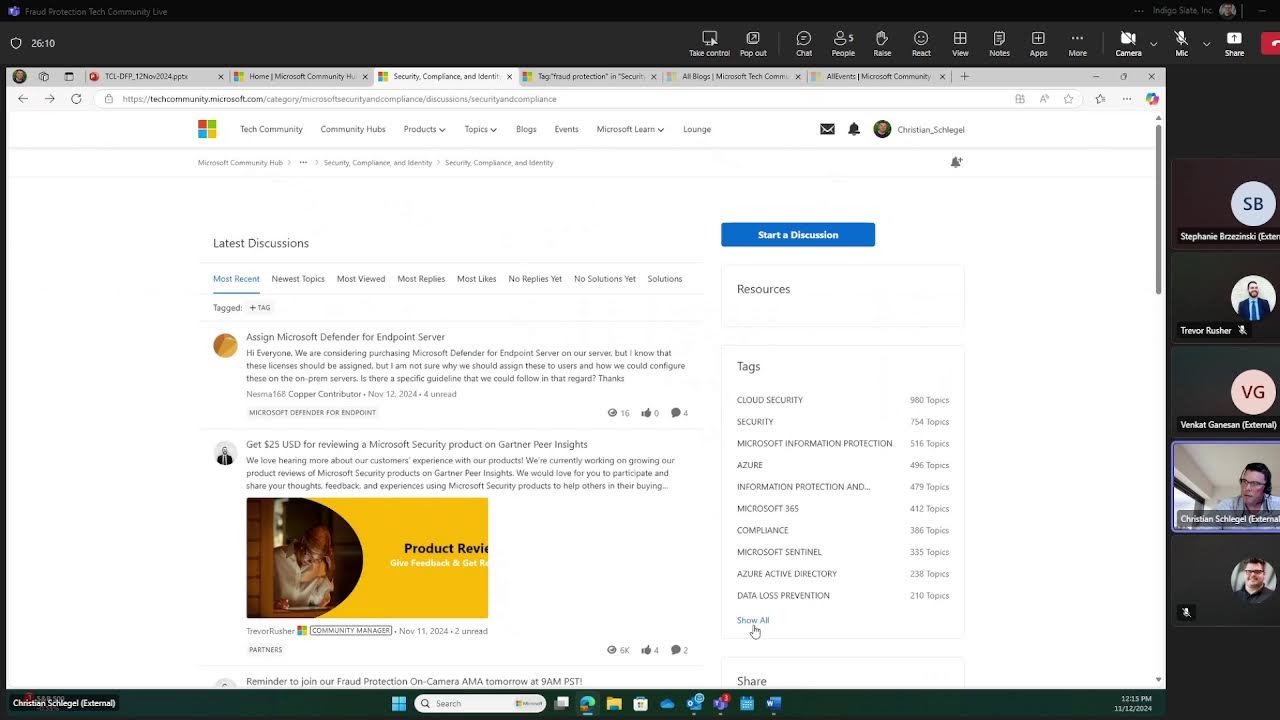This screenshot has width=1280, height=720.
Task: Open Edge Copilot icon
Action: (1152, 99)
